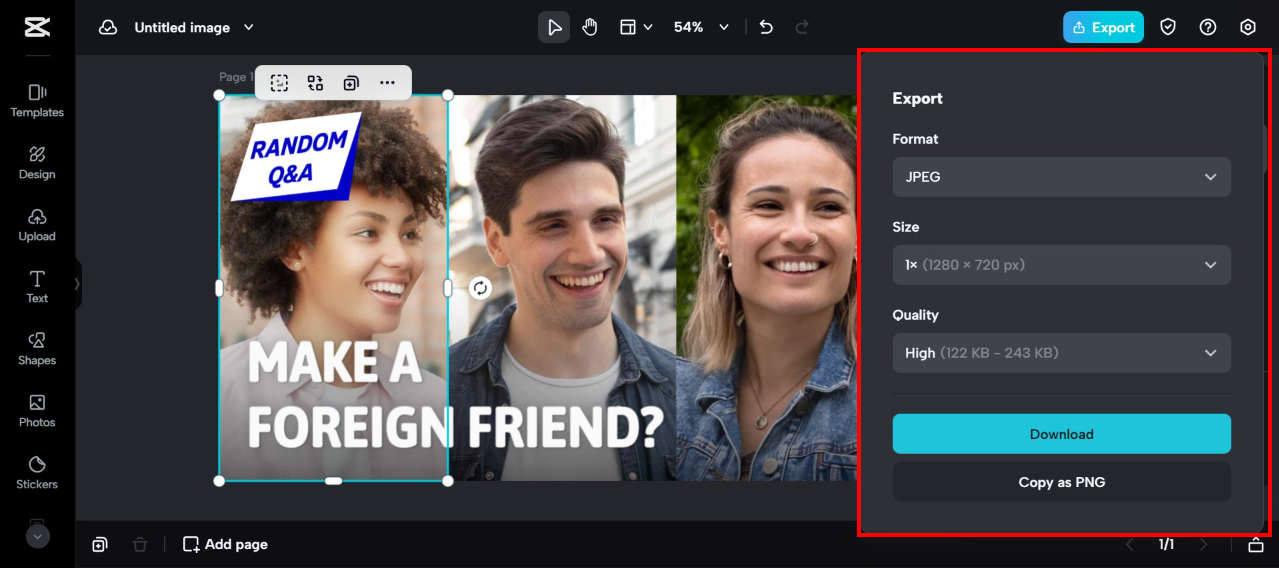Open the Format dropdown showing JPEG
This screenshot has width=1279, height=568.
(x=1061, y=177)
